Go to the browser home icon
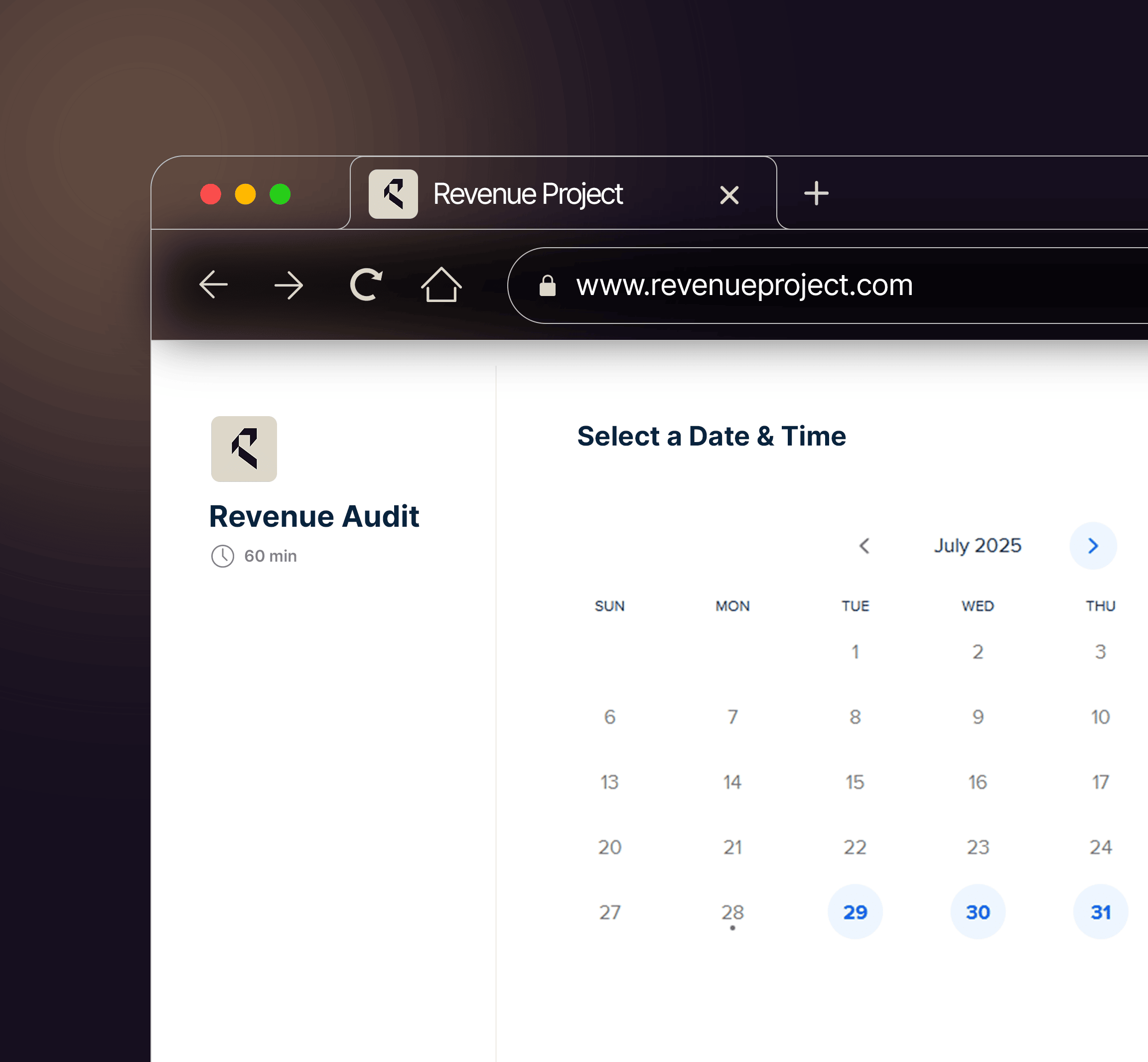 (x=440, y=285)
